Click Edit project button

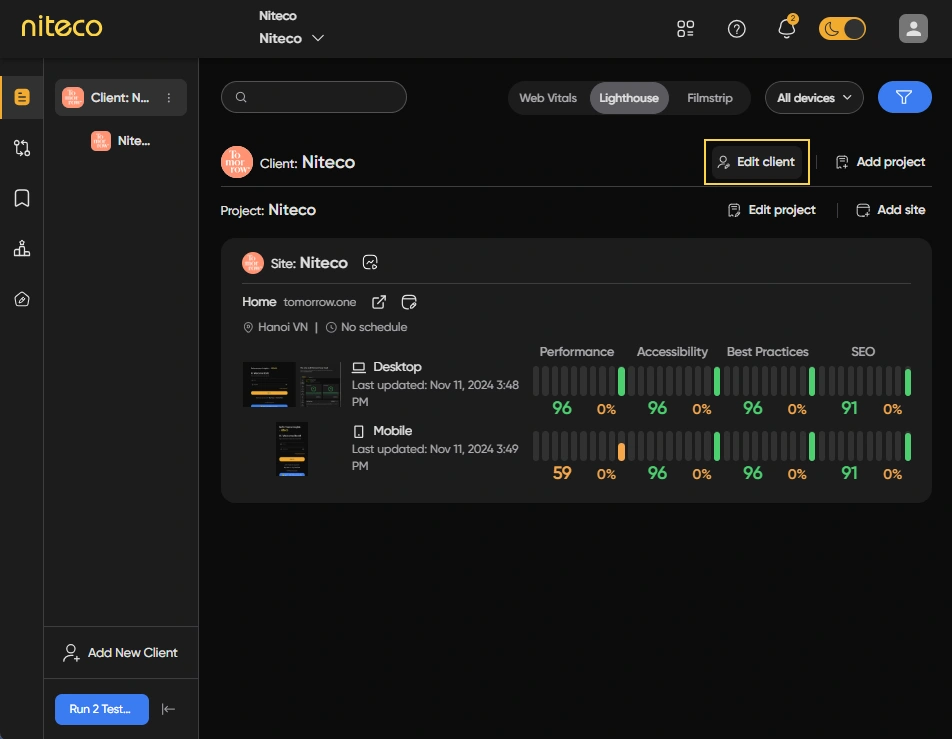click(x=772, y=209)
